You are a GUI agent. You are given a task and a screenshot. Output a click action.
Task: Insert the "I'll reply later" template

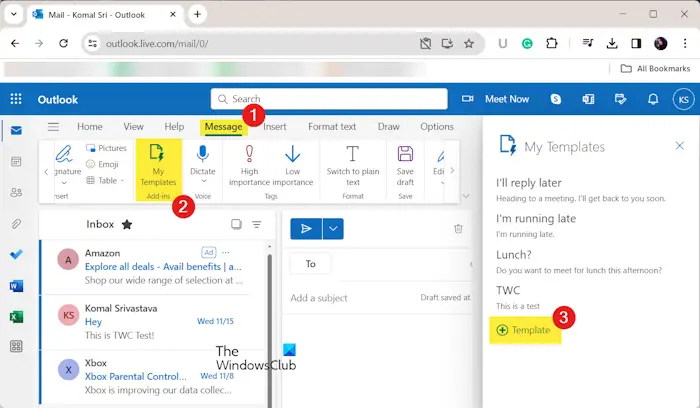click(x=581, y=190)
